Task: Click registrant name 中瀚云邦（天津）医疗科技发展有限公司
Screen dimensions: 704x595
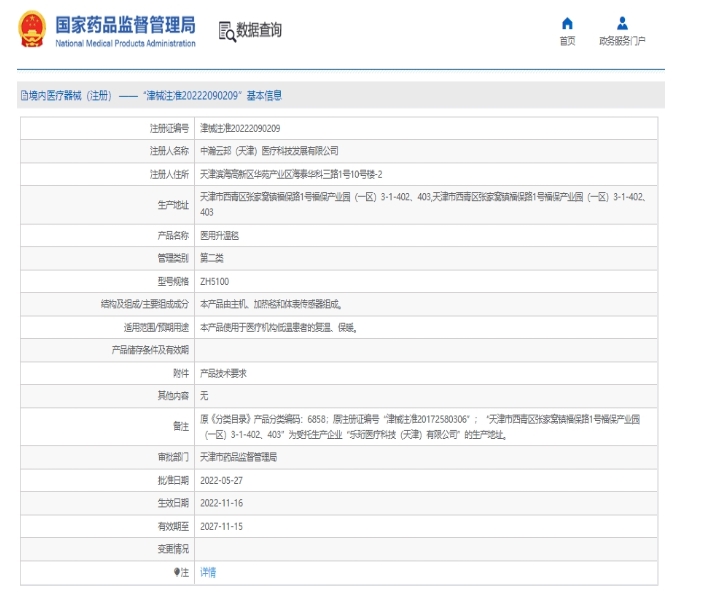Action: [x=269, y=151]
